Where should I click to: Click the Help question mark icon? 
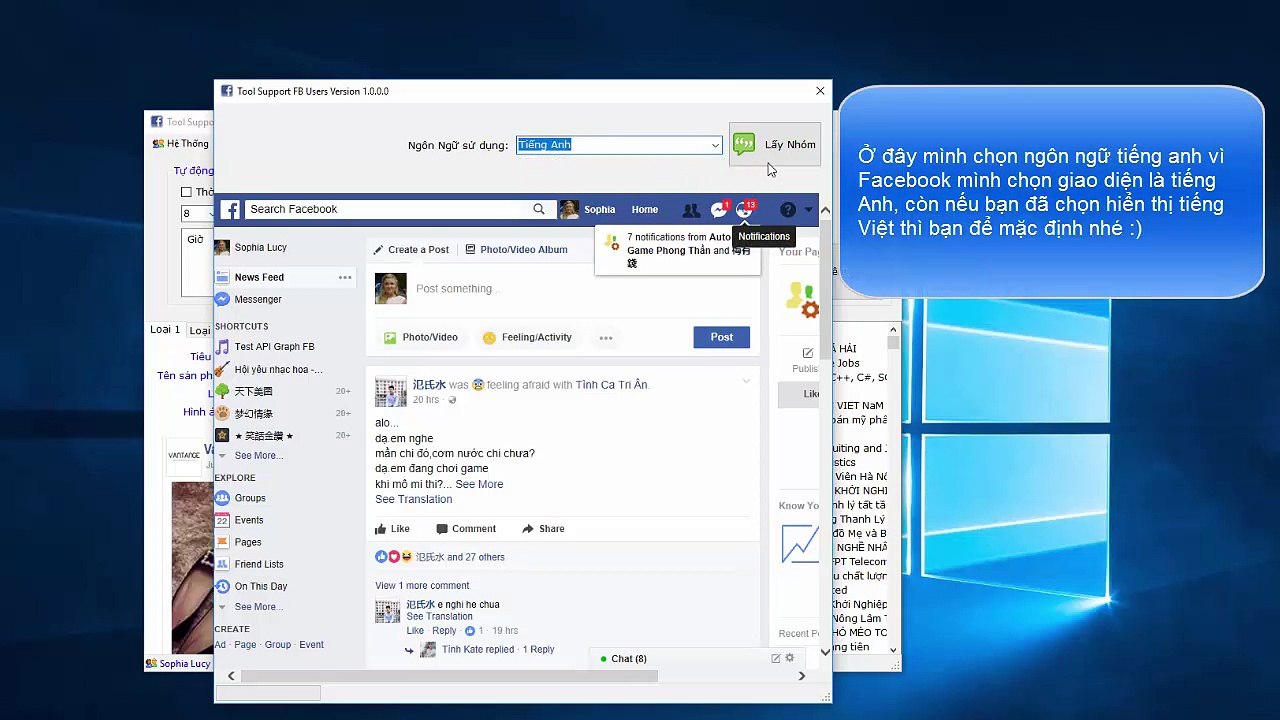(788, 210)
